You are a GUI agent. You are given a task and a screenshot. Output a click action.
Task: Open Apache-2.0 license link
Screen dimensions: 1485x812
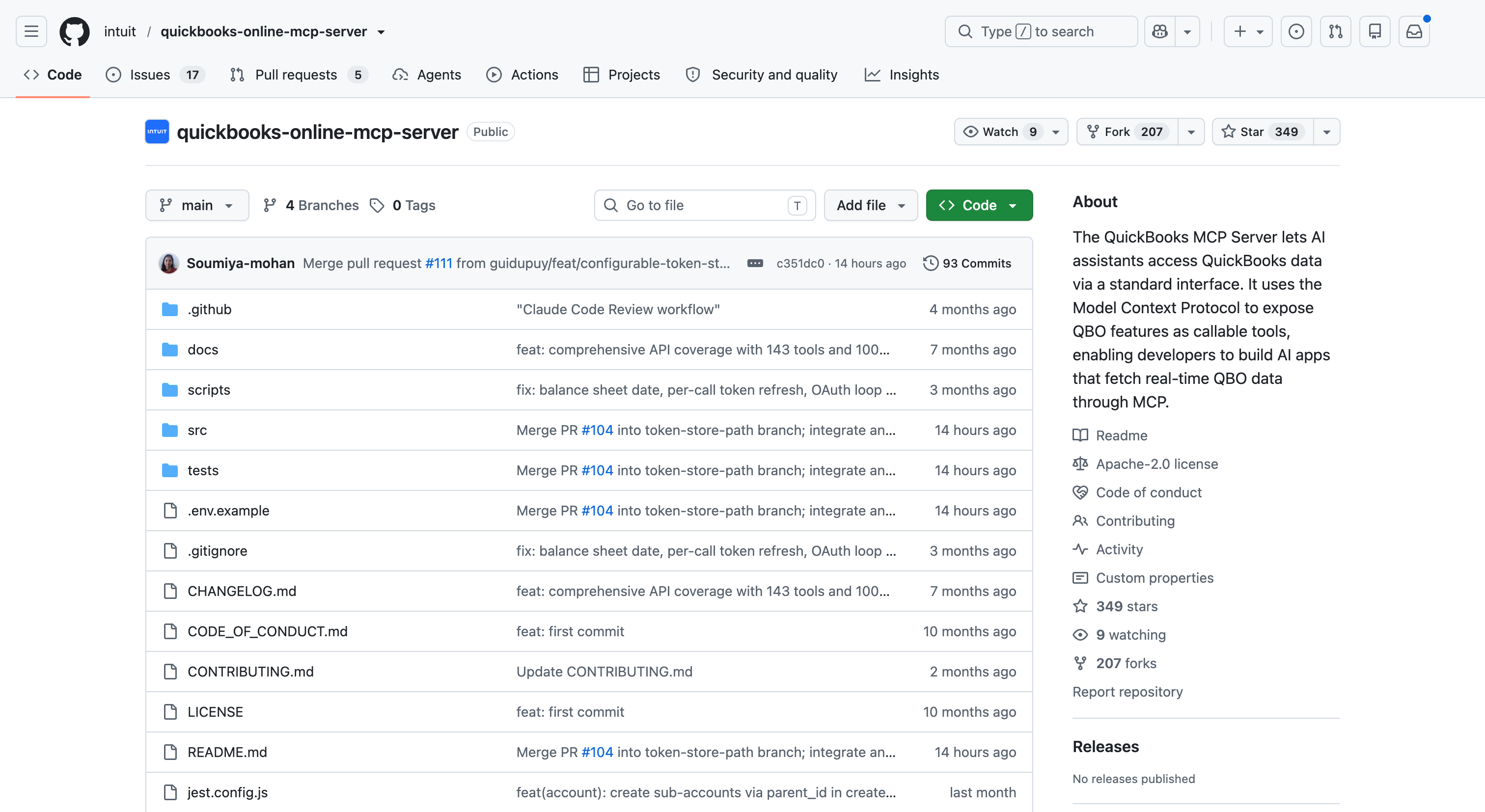coord(1145,464)
